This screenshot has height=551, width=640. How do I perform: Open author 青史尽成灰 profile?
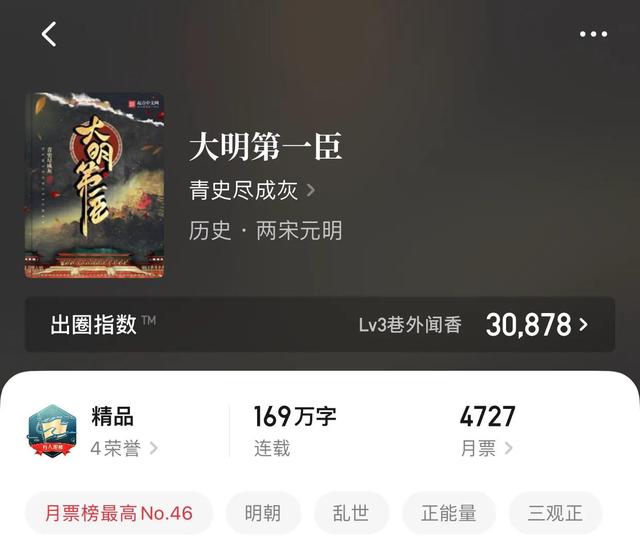243,190
